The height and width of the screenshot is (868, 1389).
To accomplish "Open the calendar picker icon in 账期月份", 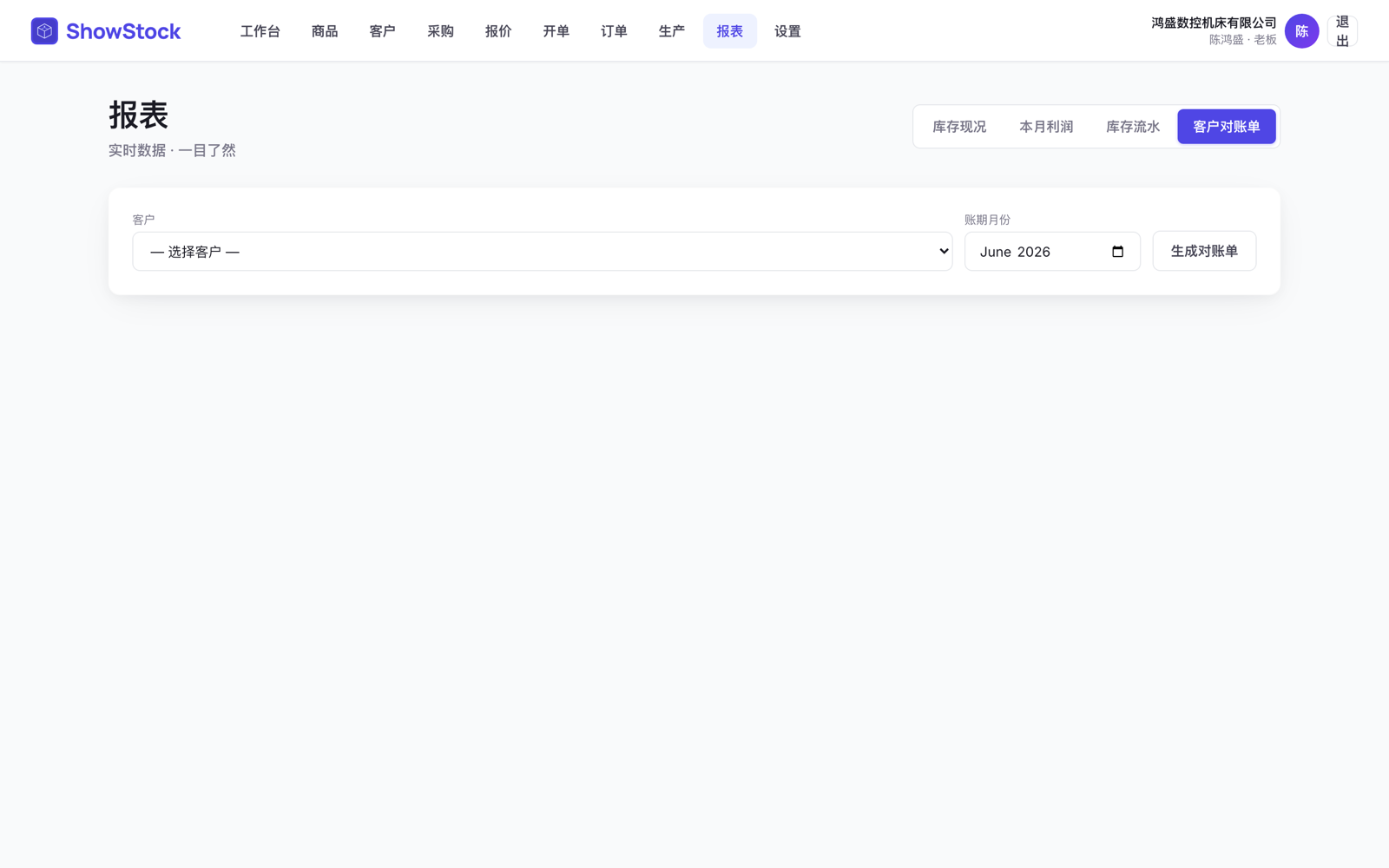I will [1117, 252].
